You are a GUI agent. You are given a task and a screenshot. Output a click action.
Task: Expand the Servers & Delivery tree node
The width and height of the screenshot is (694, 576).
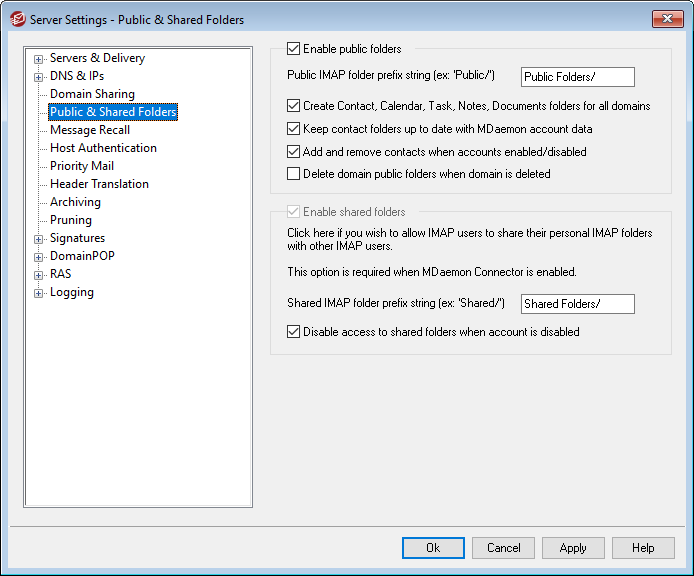pos(38,59)
